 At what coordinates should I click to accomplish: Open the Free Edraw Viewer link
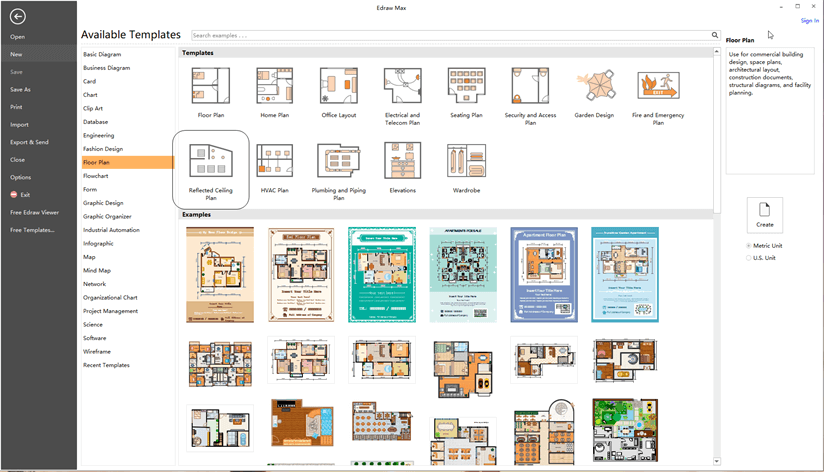[35, 212]
